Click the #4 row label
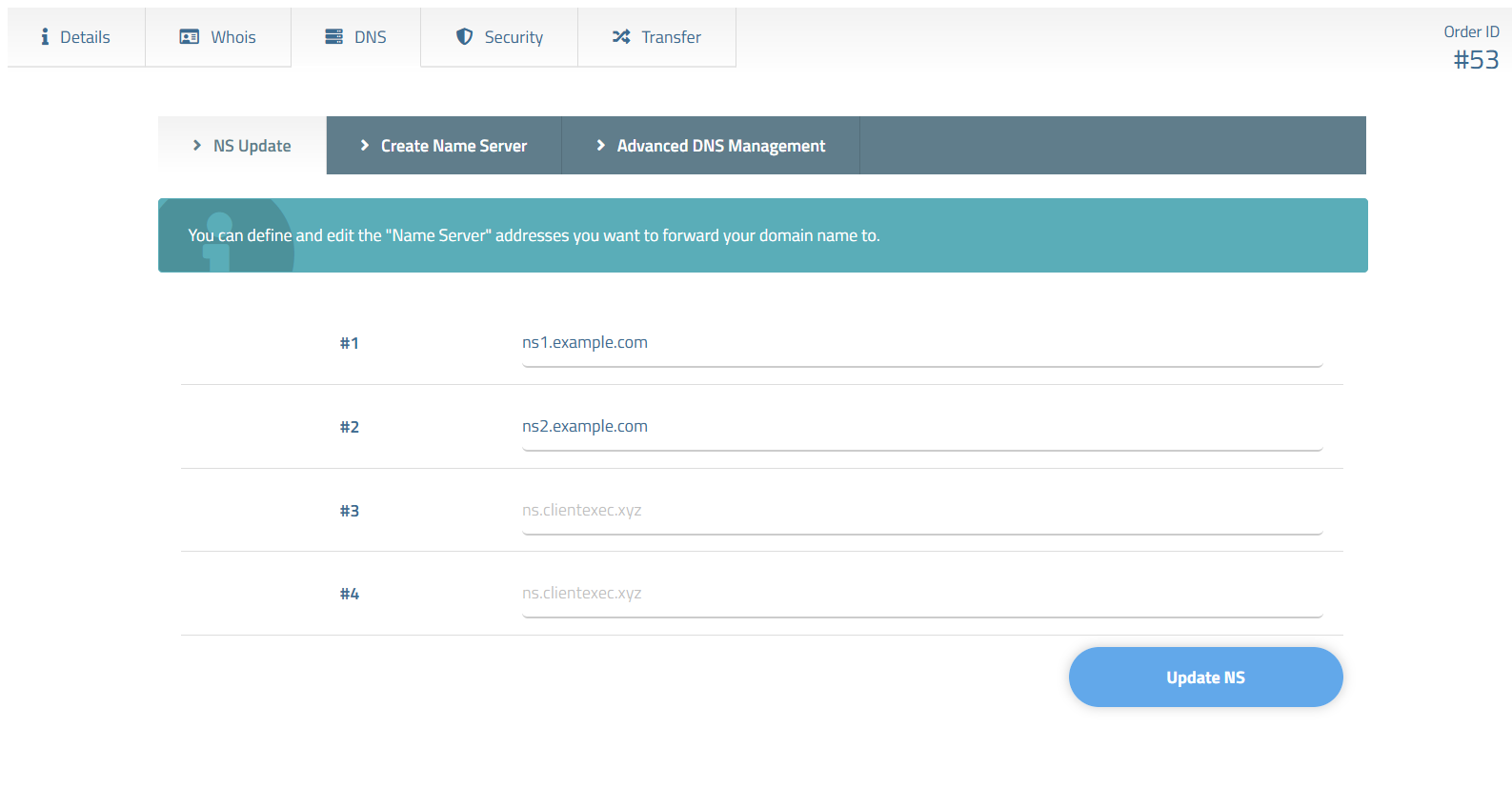Image resolution: width=1512 pixels, height=789 pixels. [x=350, y=594]
